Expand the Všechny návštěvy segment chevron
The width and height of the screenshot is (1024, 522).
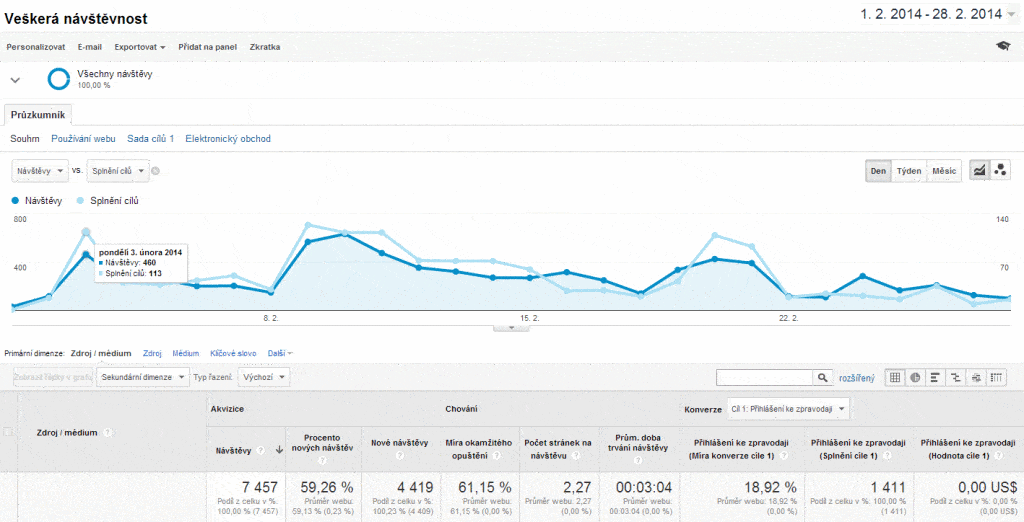(x=15, y=80)
